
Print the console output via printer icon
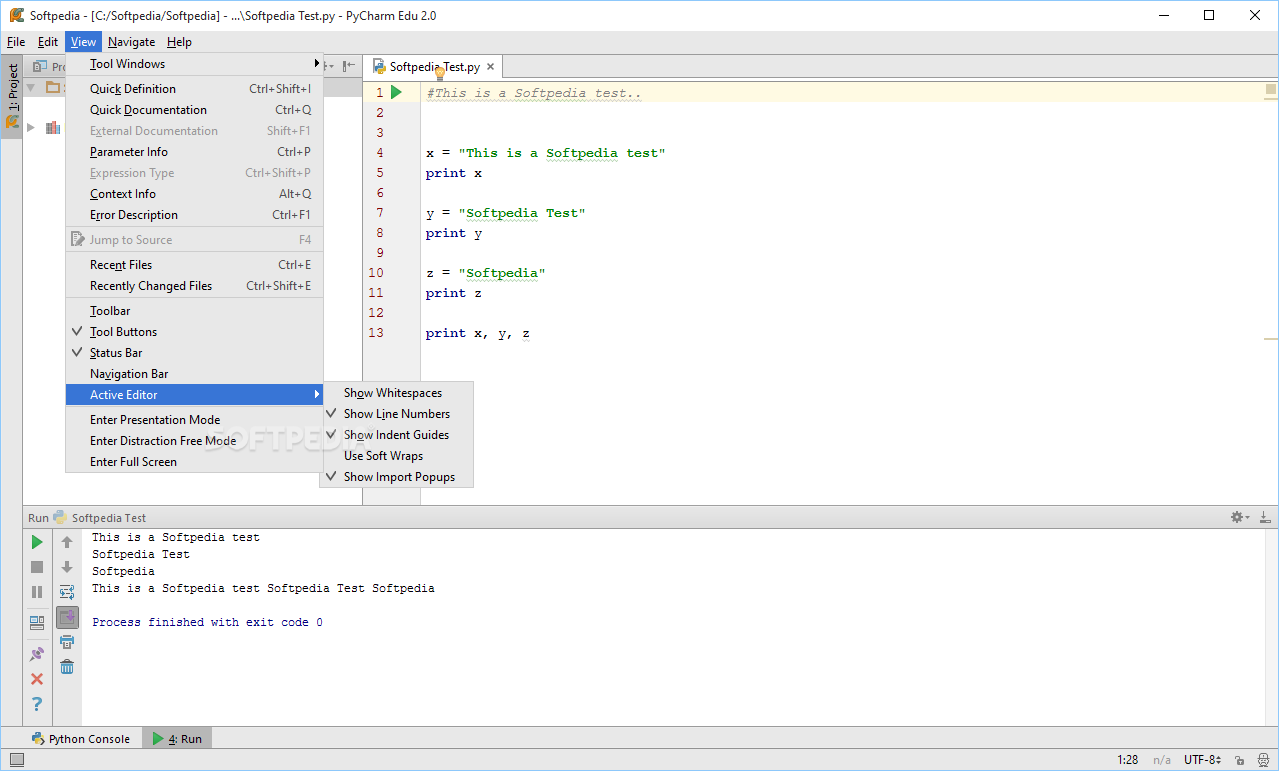tap(67, 642)
